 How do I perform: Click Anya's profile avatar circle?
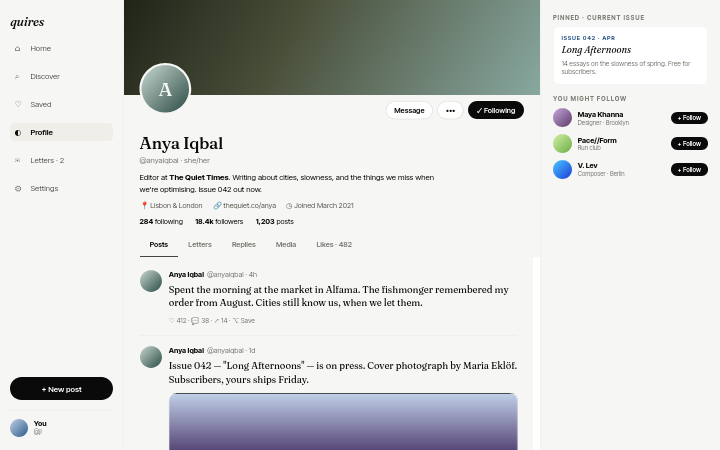[x=165, y=89]
